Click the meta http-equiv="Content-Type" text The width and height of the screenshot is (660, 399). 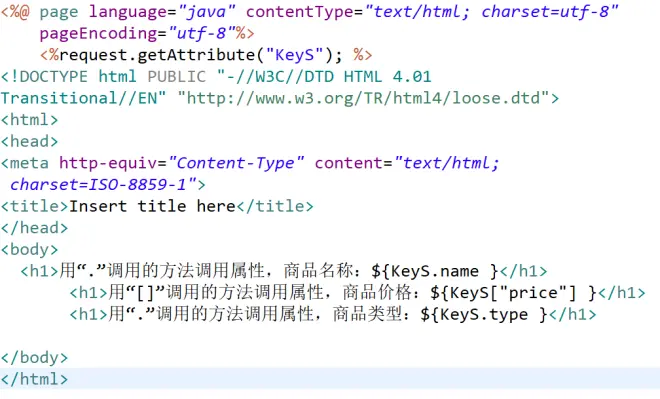(x=152, y=163)
